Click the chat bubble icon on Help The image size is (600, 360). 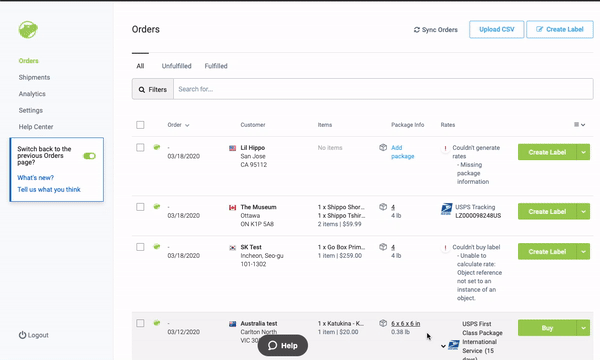pyautogui.click(x=272, y=345)
